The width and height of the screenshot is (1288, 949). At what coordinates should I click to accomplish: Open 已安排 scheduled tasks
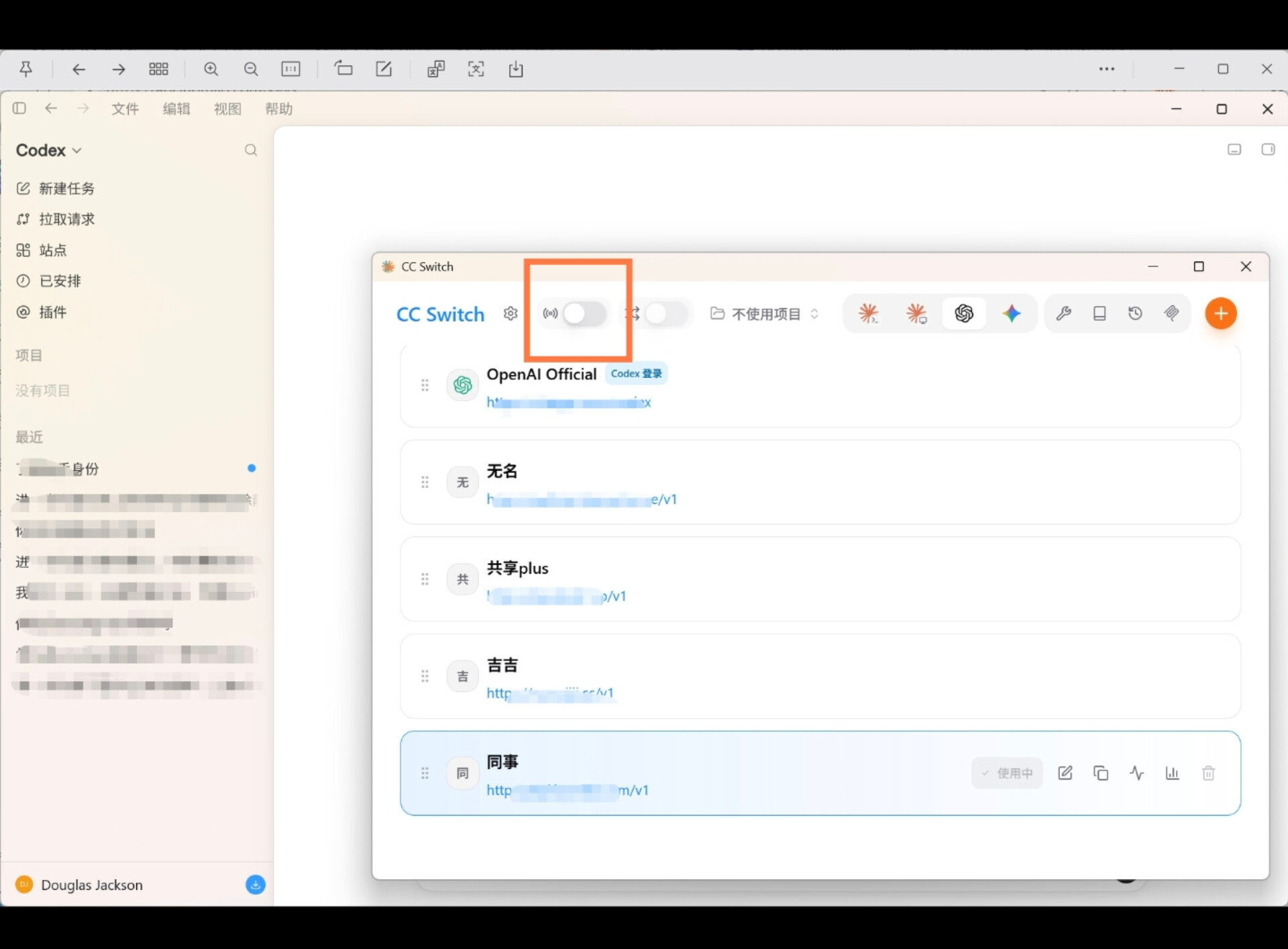[x=48, y=281]
